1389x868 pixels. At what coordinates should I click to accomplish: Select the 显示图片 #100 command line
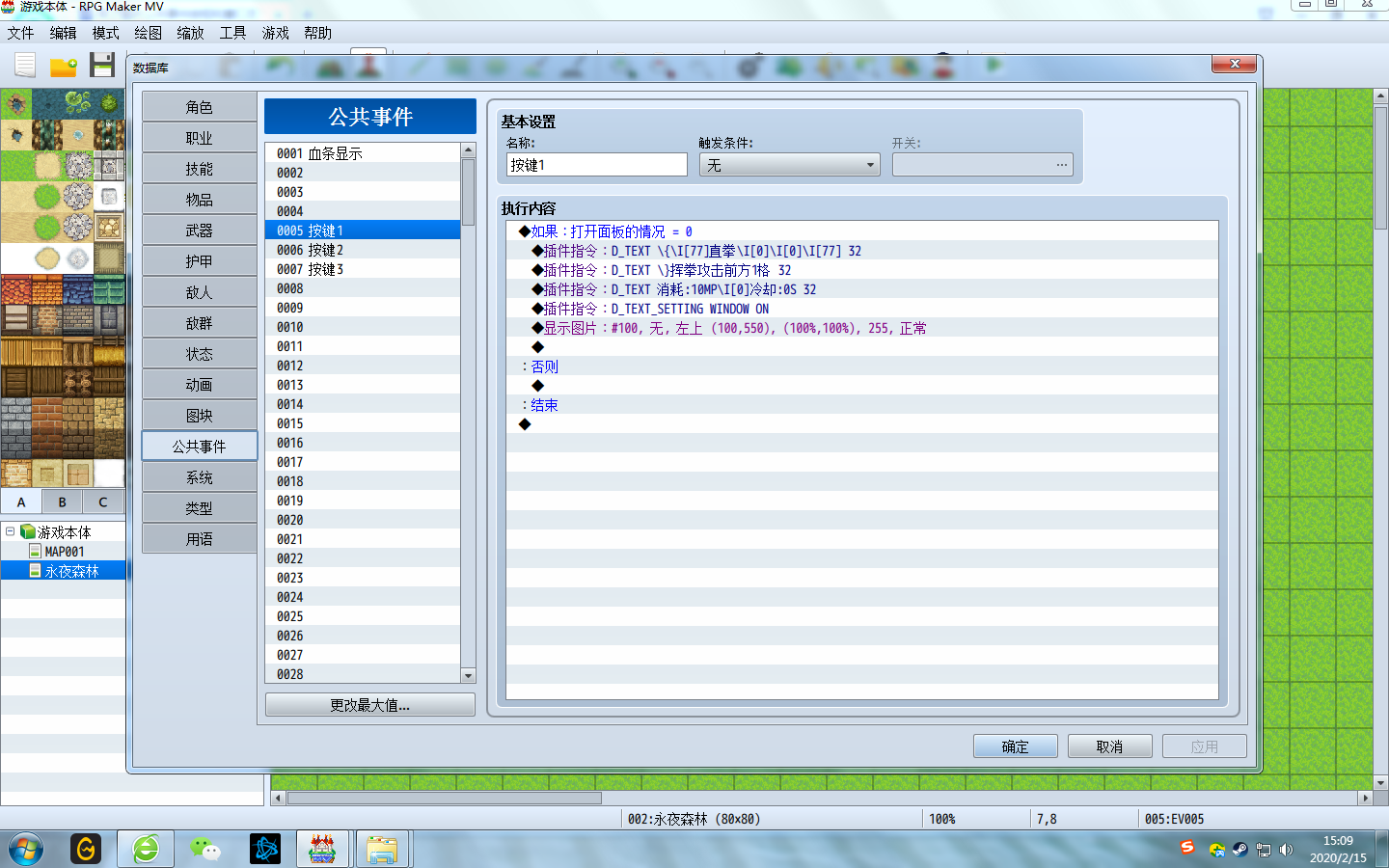[862, 328]
